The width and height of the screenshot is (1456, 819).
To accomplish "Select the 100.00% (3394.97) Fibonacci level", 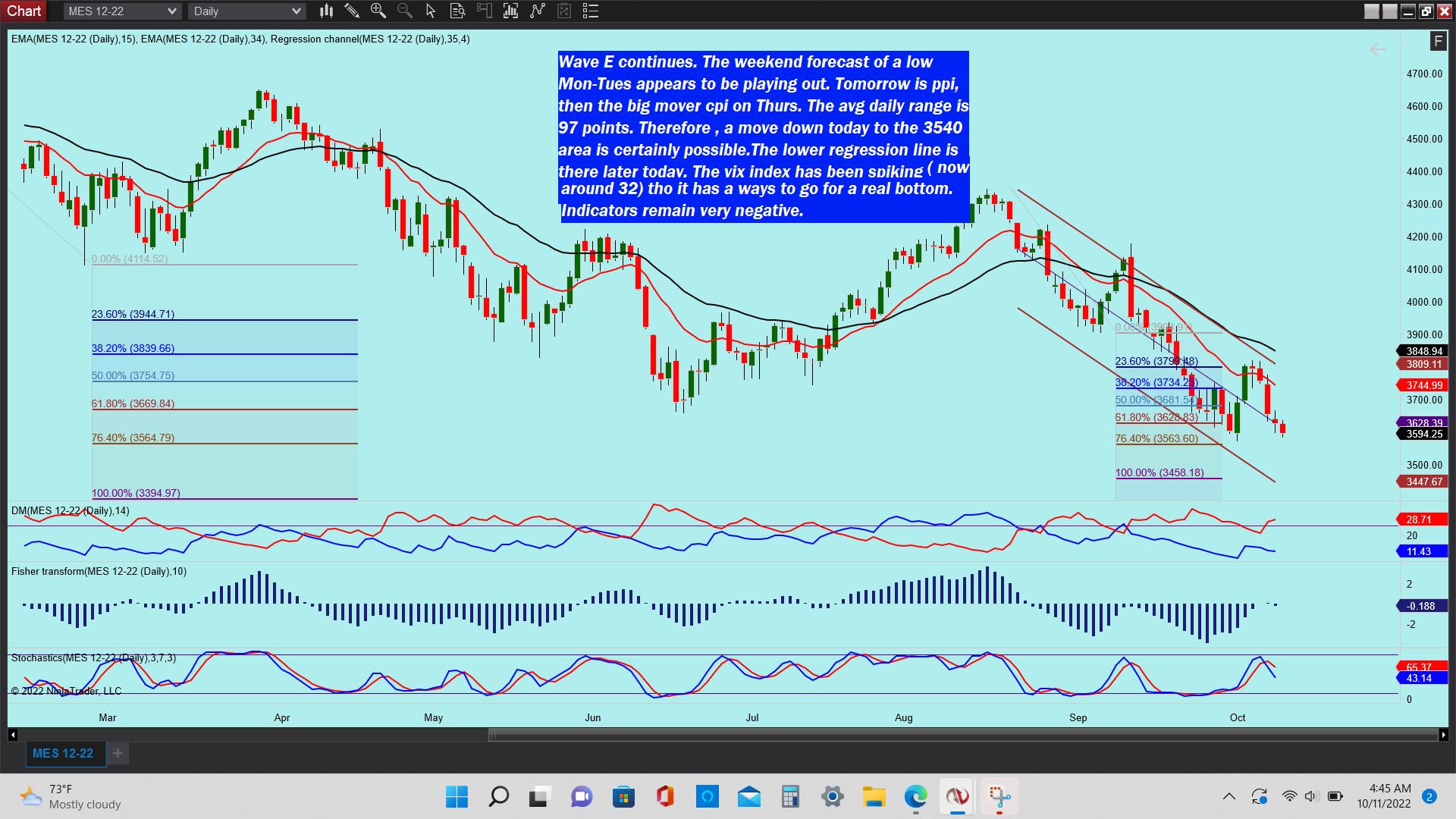I will point(136,493).
